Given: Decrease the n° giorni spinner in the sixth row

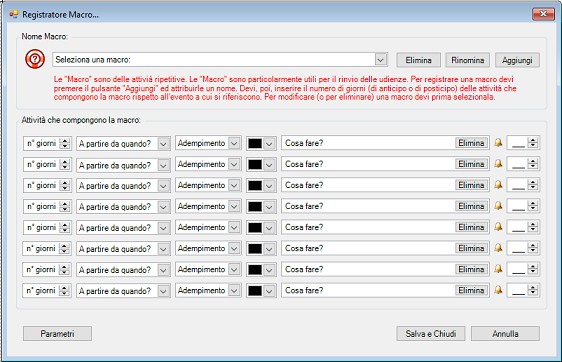Looking at the screenshot, I should coord(65,251).
